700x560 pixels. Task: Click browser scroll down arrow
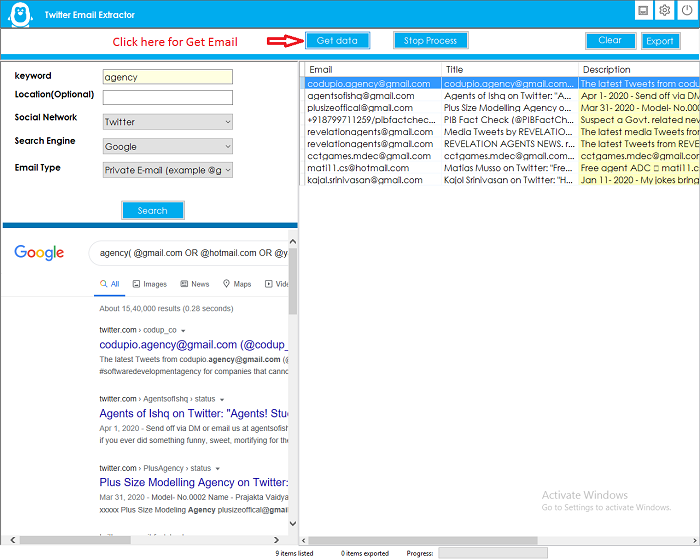click(x=293, y=523)
